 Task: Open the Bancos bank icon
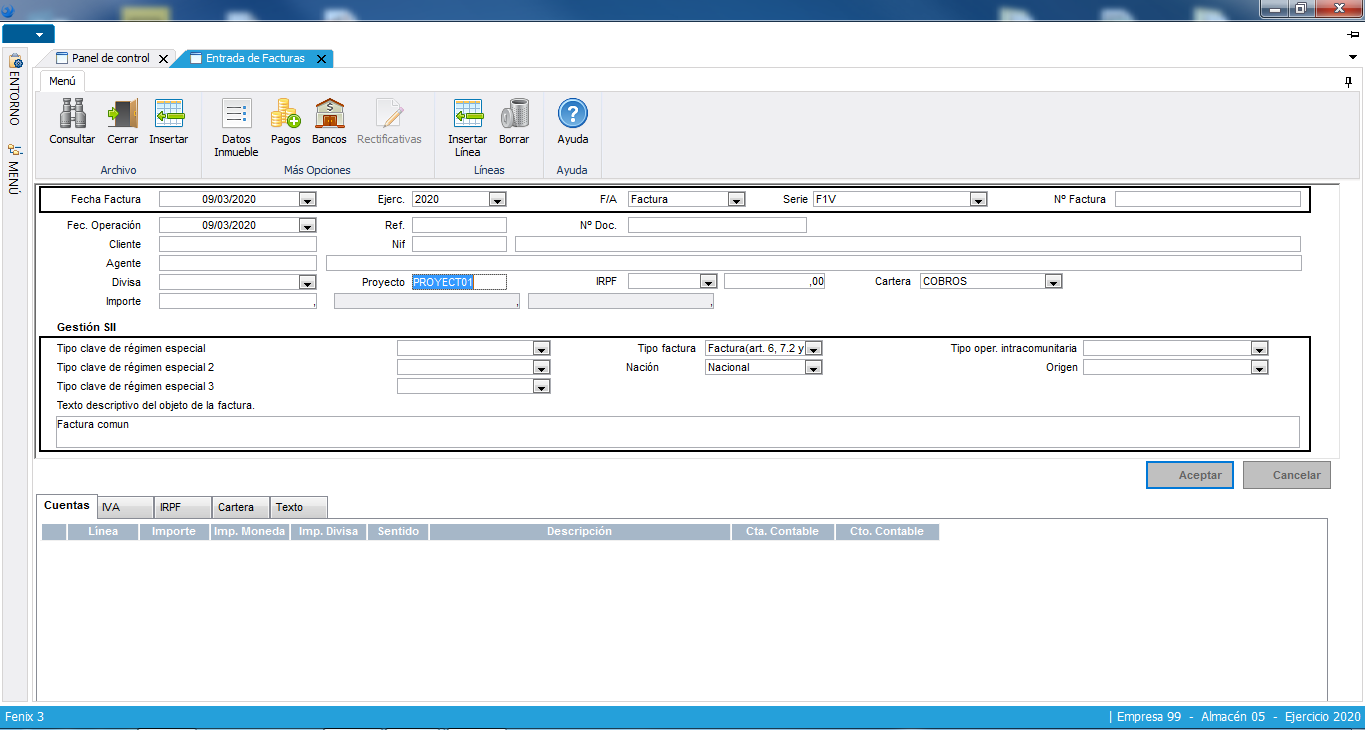click(x=329, y=114)
